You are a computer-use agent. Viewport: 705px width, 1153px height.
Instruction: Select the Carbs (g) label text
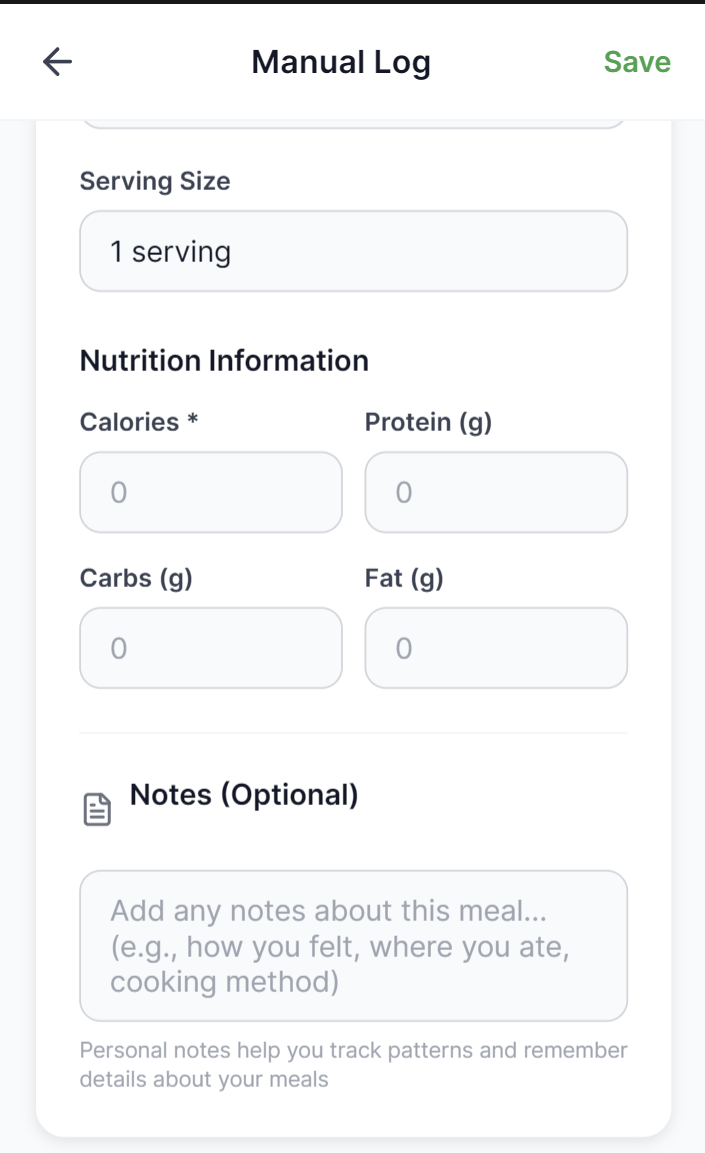136,578
